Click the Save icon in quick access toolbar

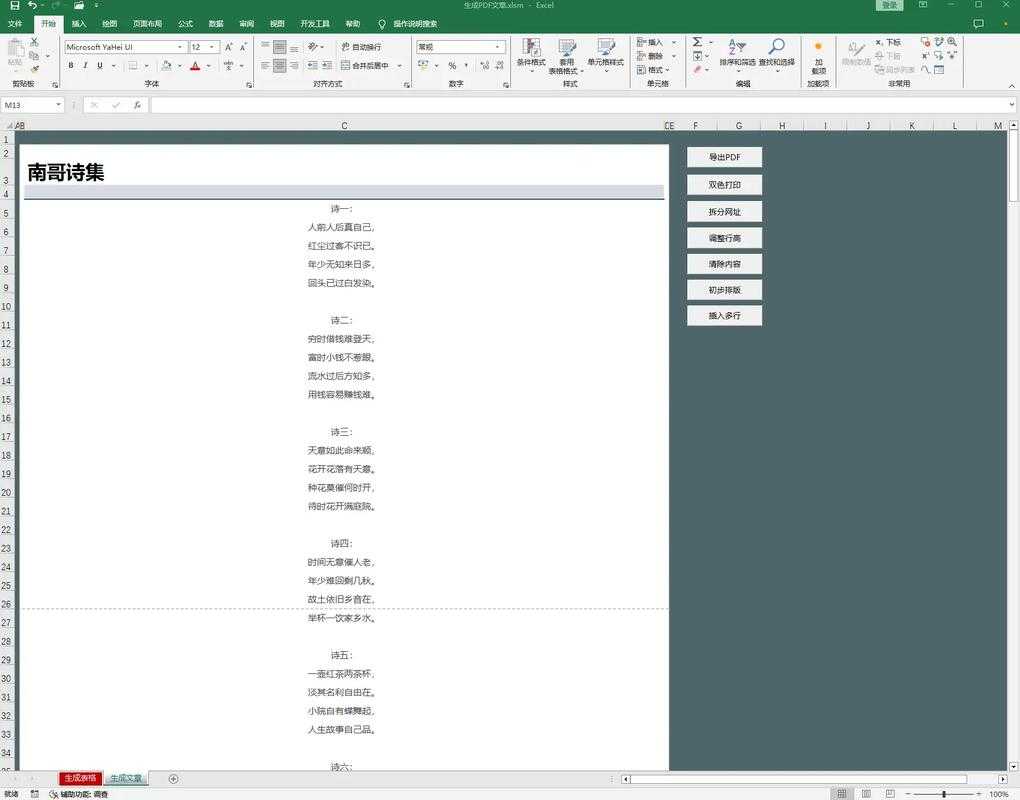(x=14, y=6)
